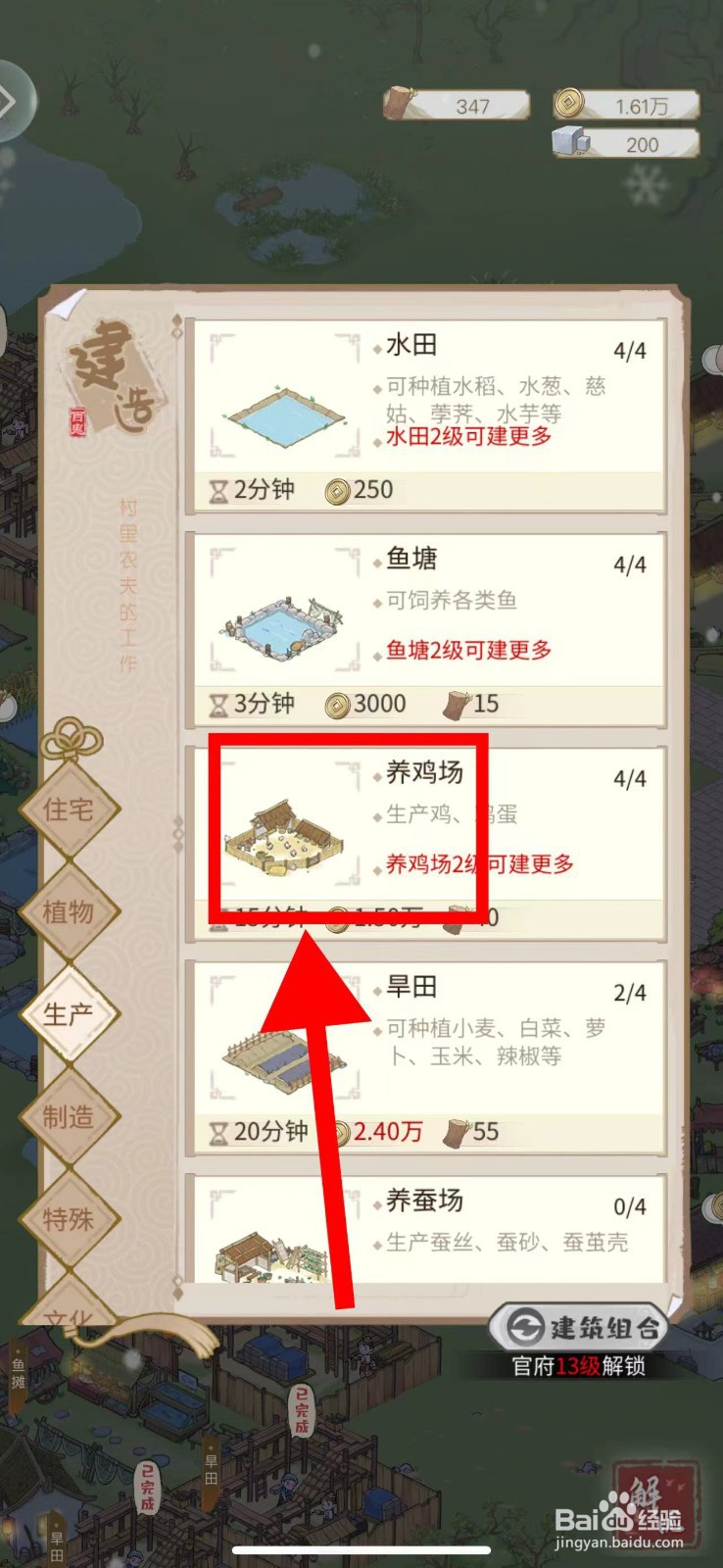Tap the wood log resource icon

tap(399, 103)
